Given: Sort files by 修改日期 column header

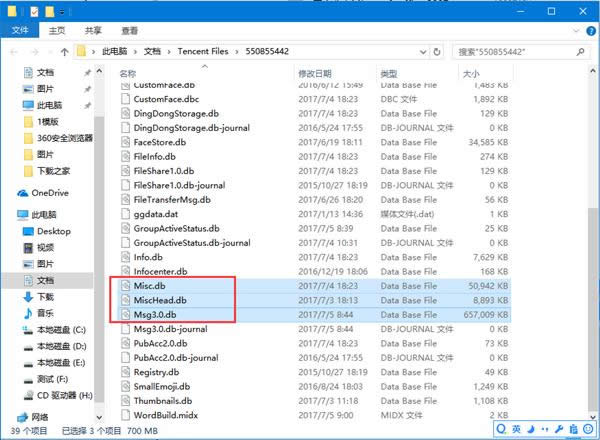Looking at the screenshot, I should point(316,74).
